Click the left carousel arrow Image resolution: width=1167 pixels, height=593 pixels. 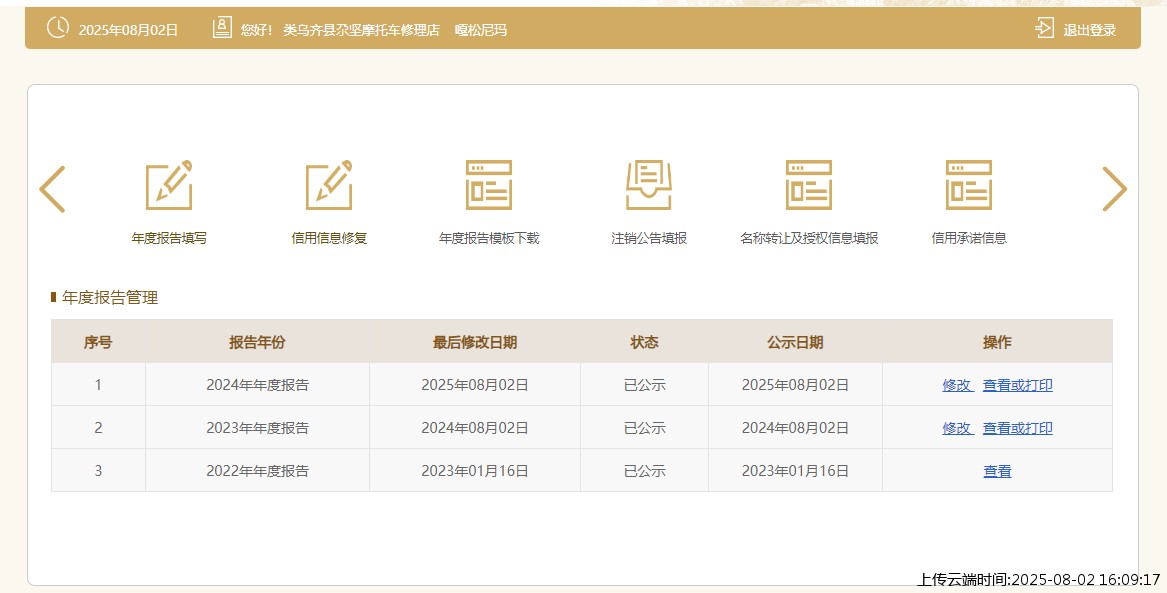click(52, 189)
